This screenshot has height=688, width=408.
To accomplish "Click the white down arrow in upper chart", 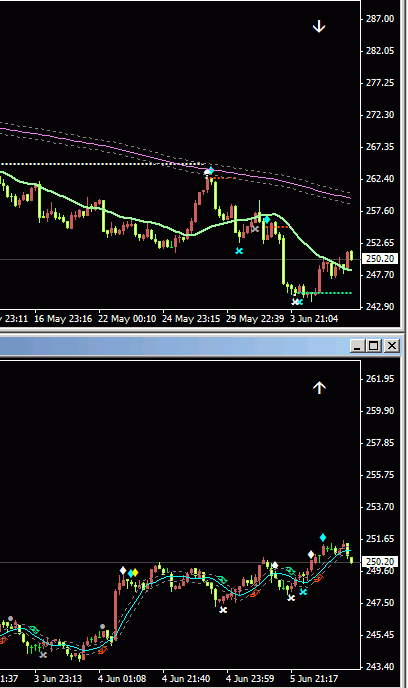I will point(319,27).
